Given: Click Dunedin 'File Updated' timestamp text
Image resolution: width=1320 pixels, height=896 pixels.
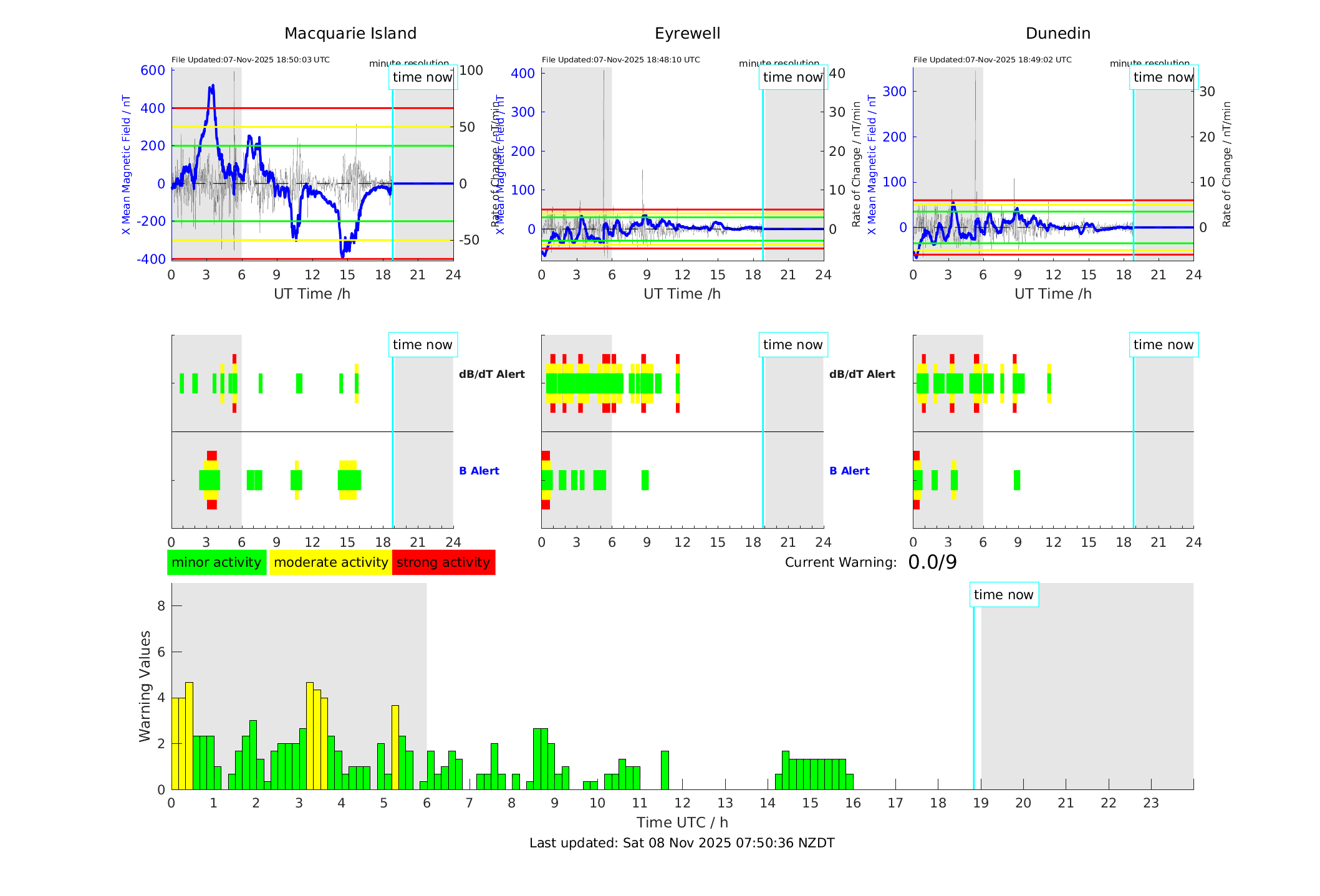Looking at the screenshot, I should pos(992,60).
